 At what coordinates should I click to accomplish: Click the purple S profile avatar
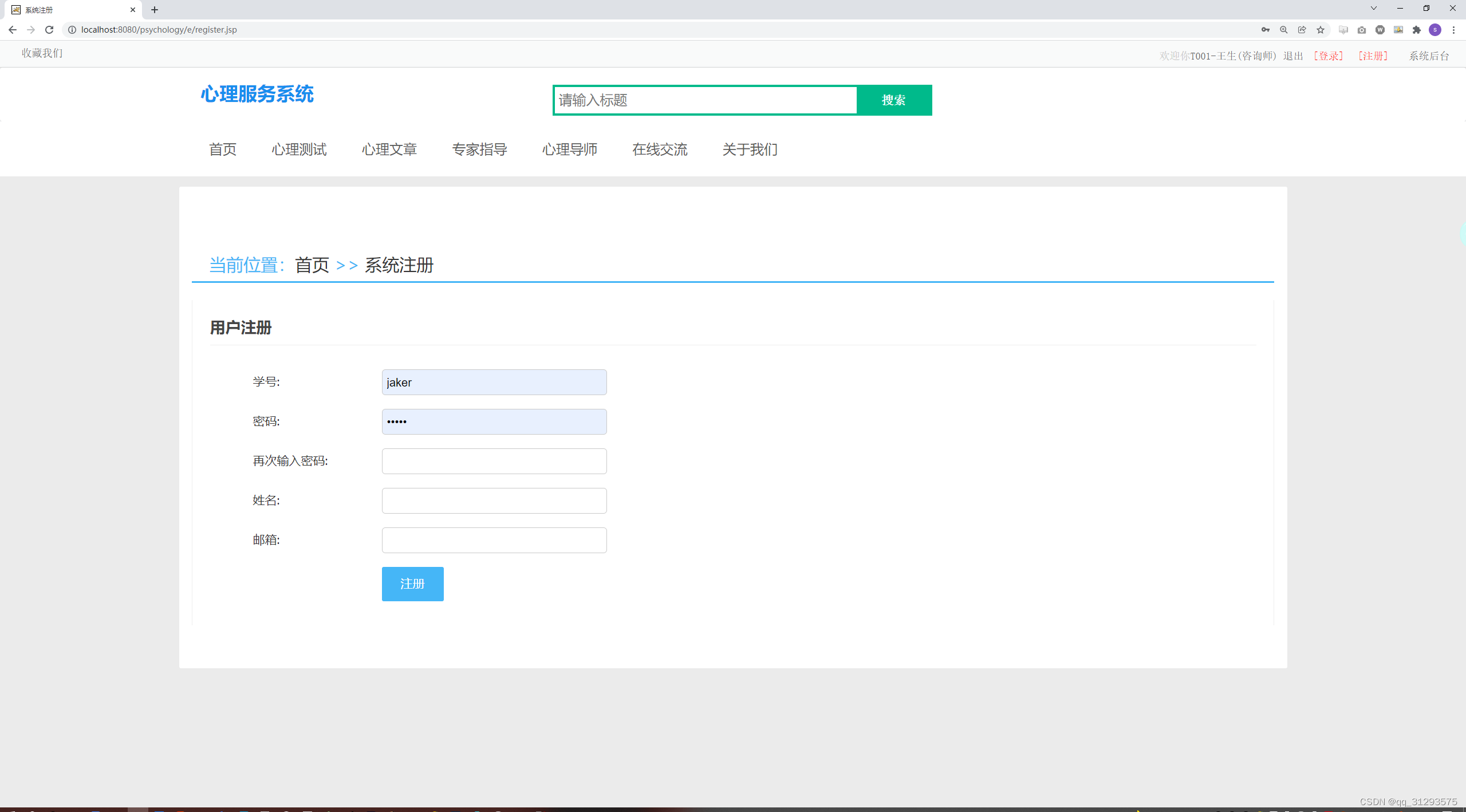1435,29
